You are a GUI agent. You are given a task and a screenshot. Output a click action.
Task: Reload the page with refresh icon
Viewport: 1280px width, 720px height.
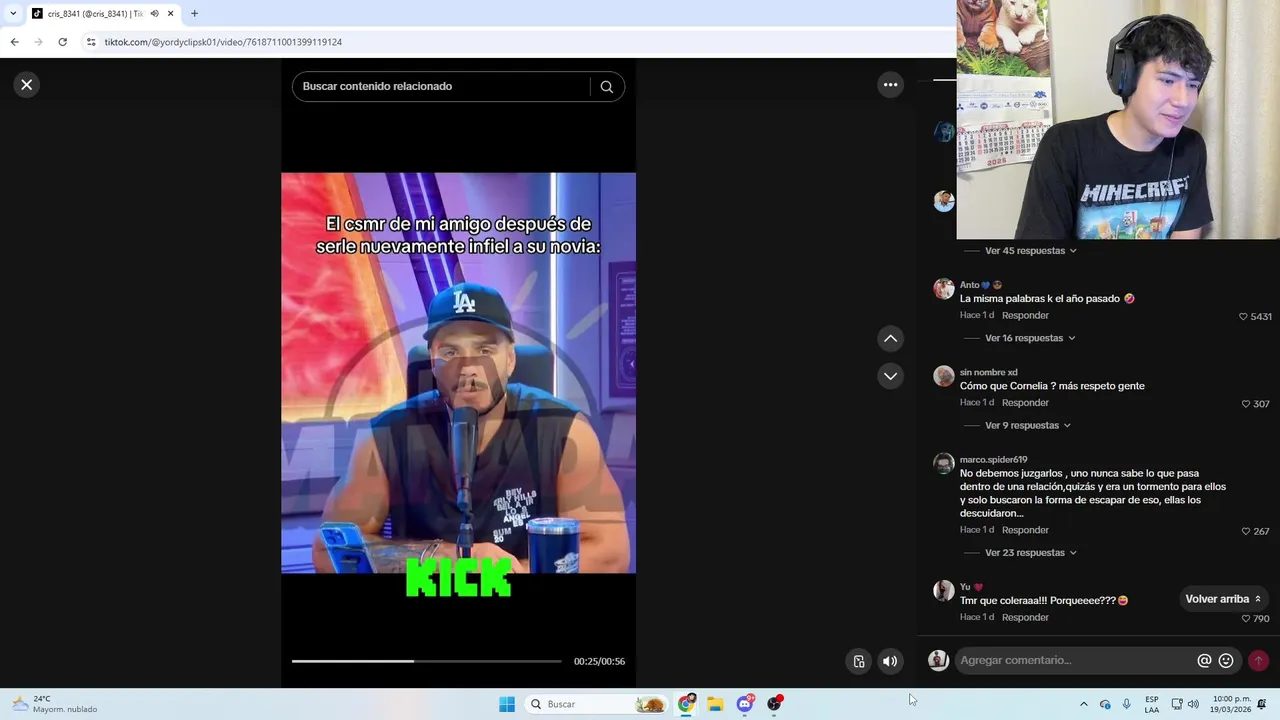pyautogui.click(x=62, y=42)
